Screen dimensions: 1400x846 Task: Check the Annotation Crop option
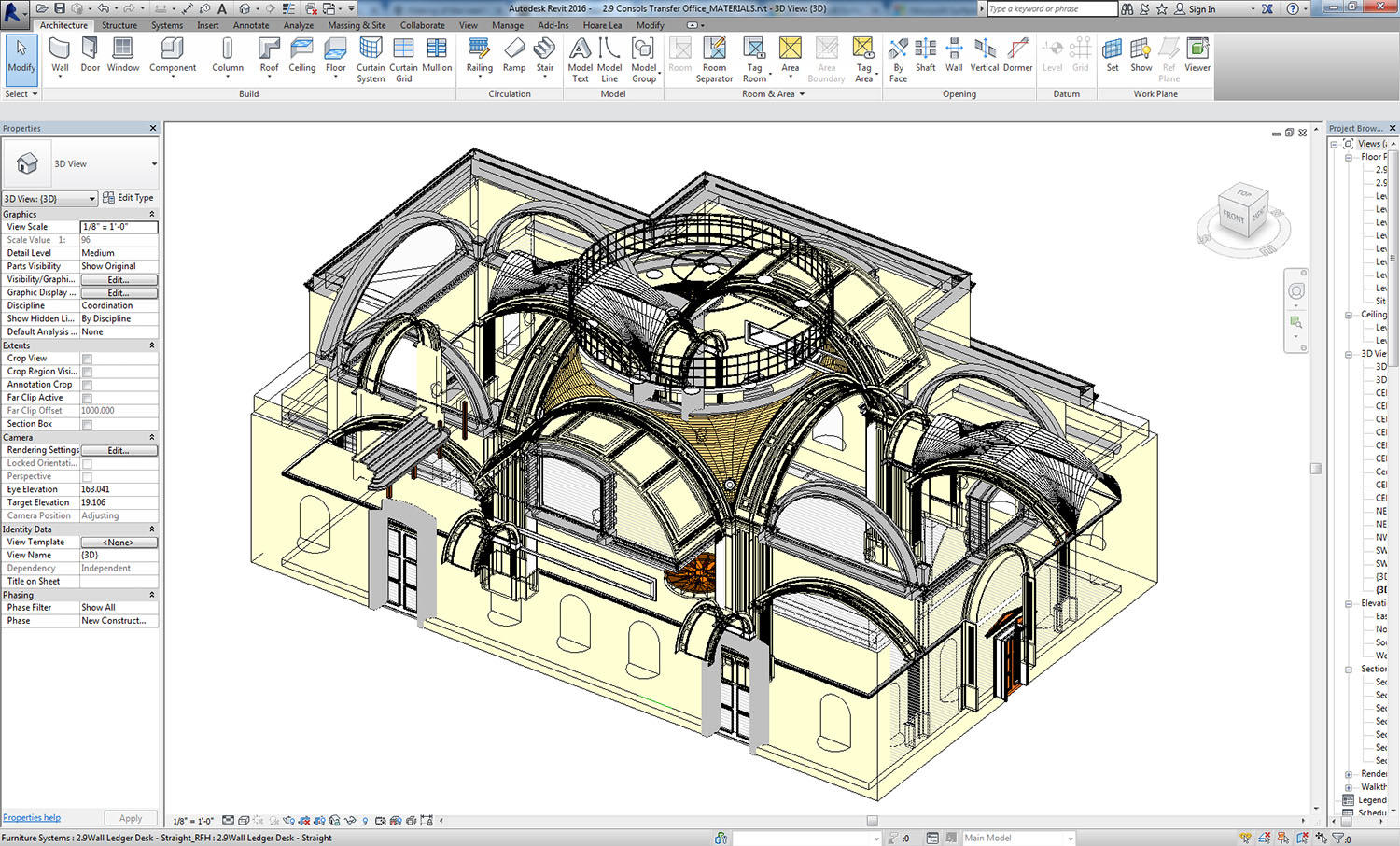click(x=87, y=385)
